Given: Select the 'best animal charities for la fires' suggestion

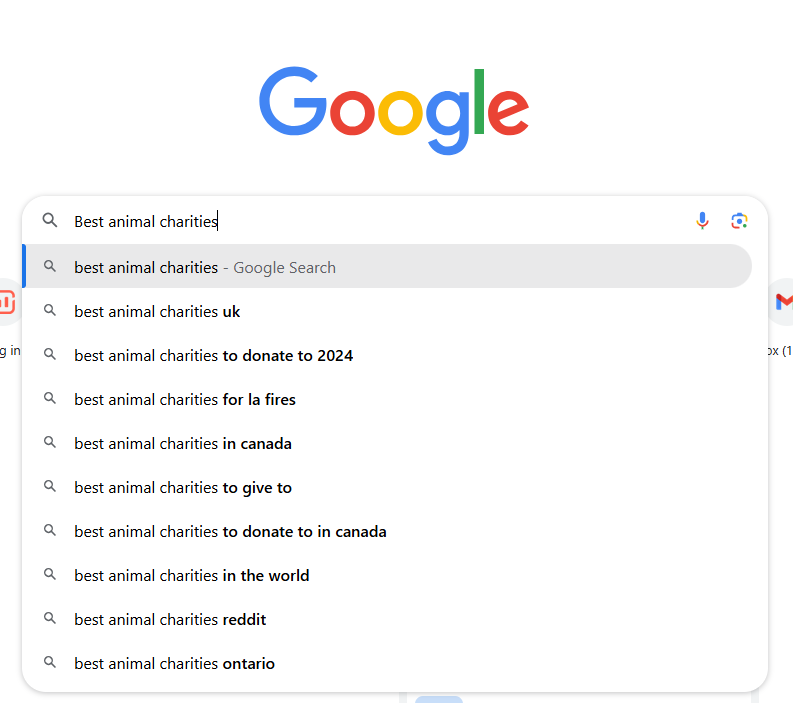Looking at the screenshot, I should pyautogui.click(x=185, y=399).
